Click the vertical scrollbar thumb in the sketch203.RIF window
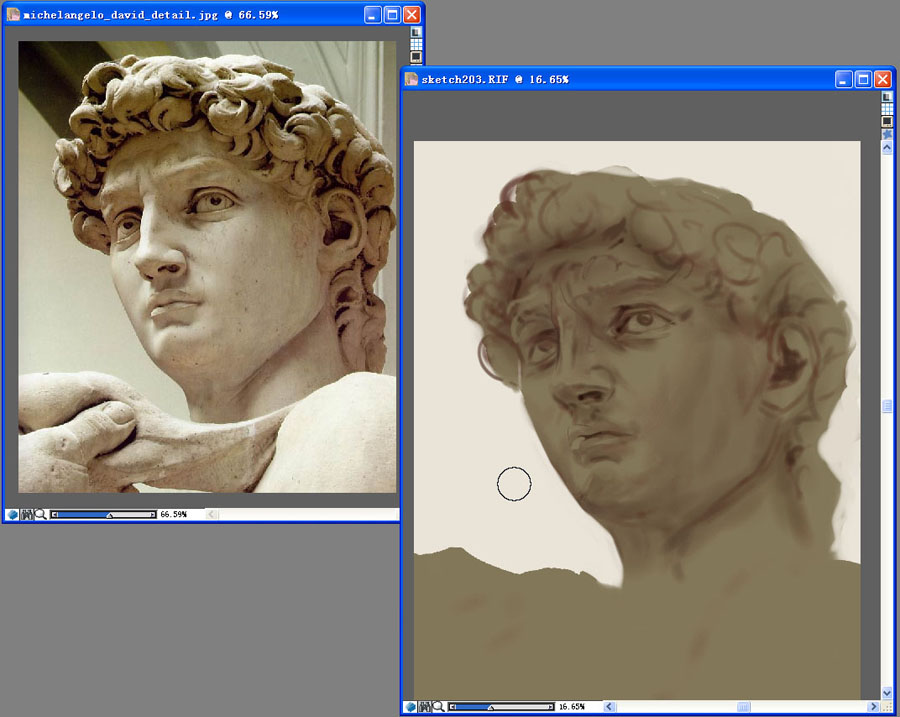 887,406
